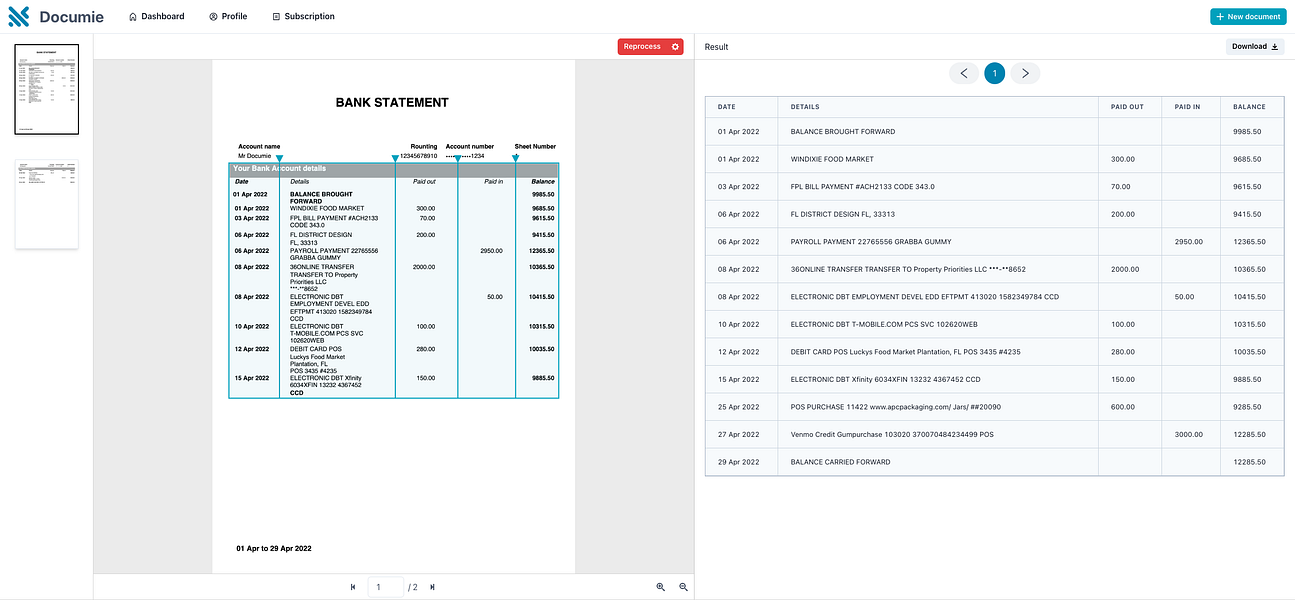Select FL DISTRICT DESIGN FL, 33313 result cell
Viewport: 1295px width, 600px height.
938,214
